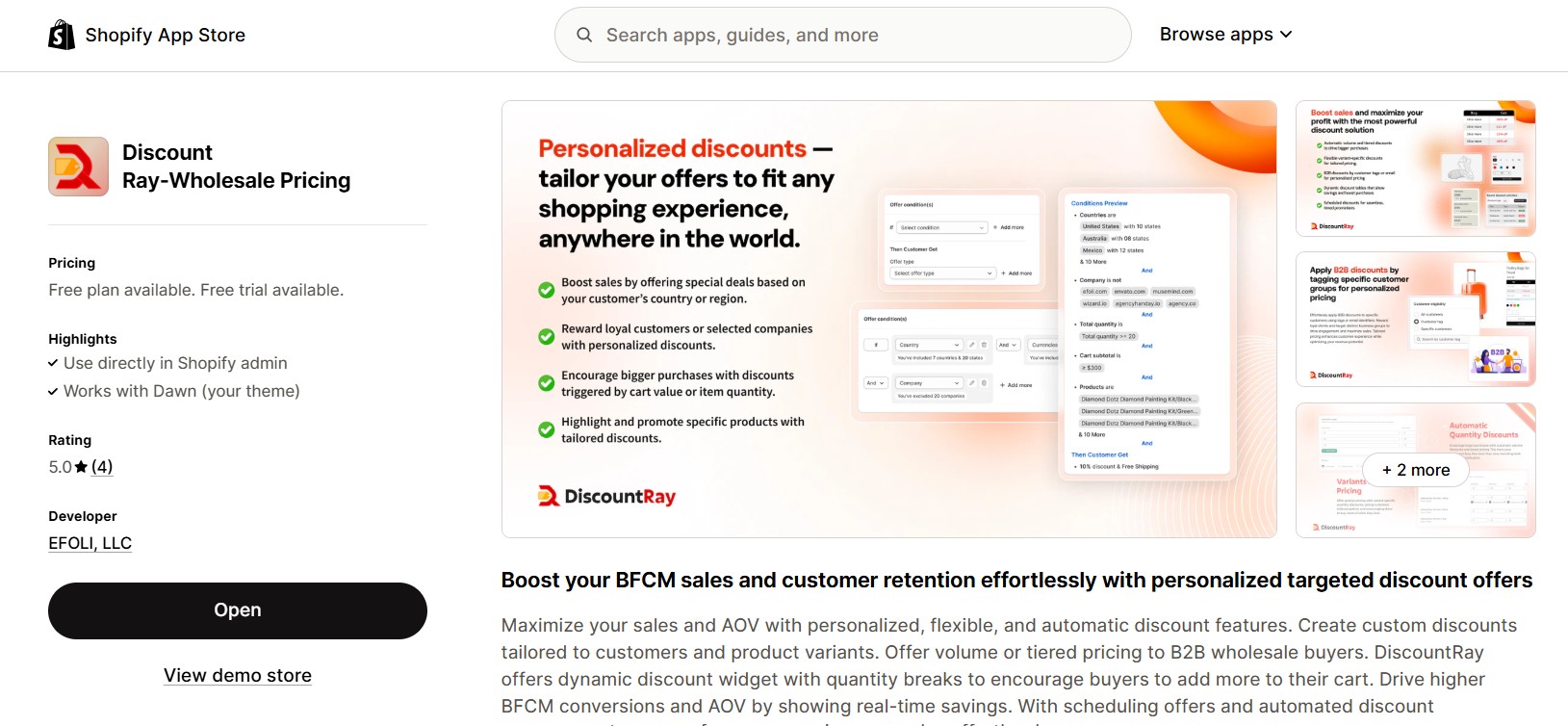The height and width of the screenshot is (726, 1568).
Task: Click the Shopify bag logo icon
Action: [62, 36]
